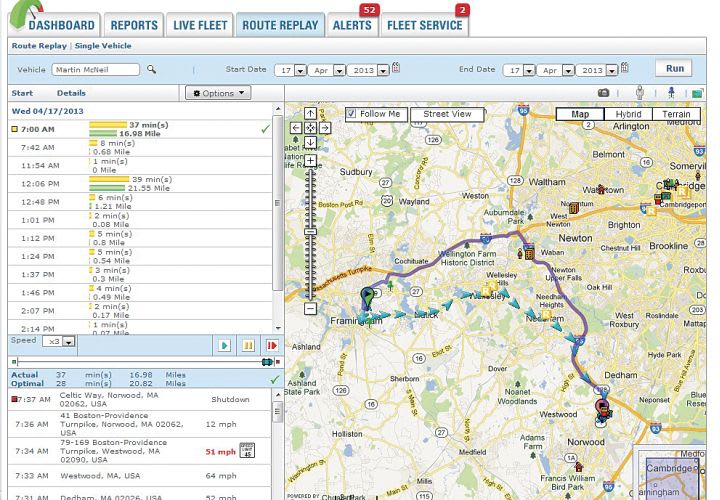Click the trip list vertical scrollbar

[277, 202]
